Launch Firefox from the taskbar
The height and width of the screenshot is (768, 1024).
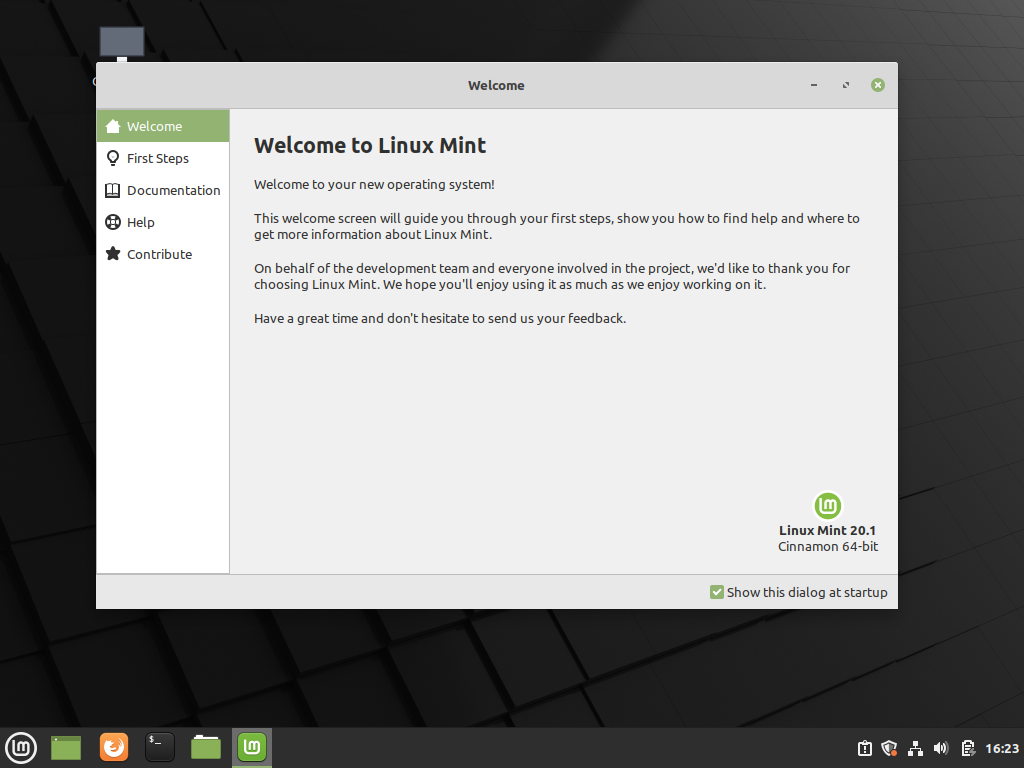[x=114, y=748]
